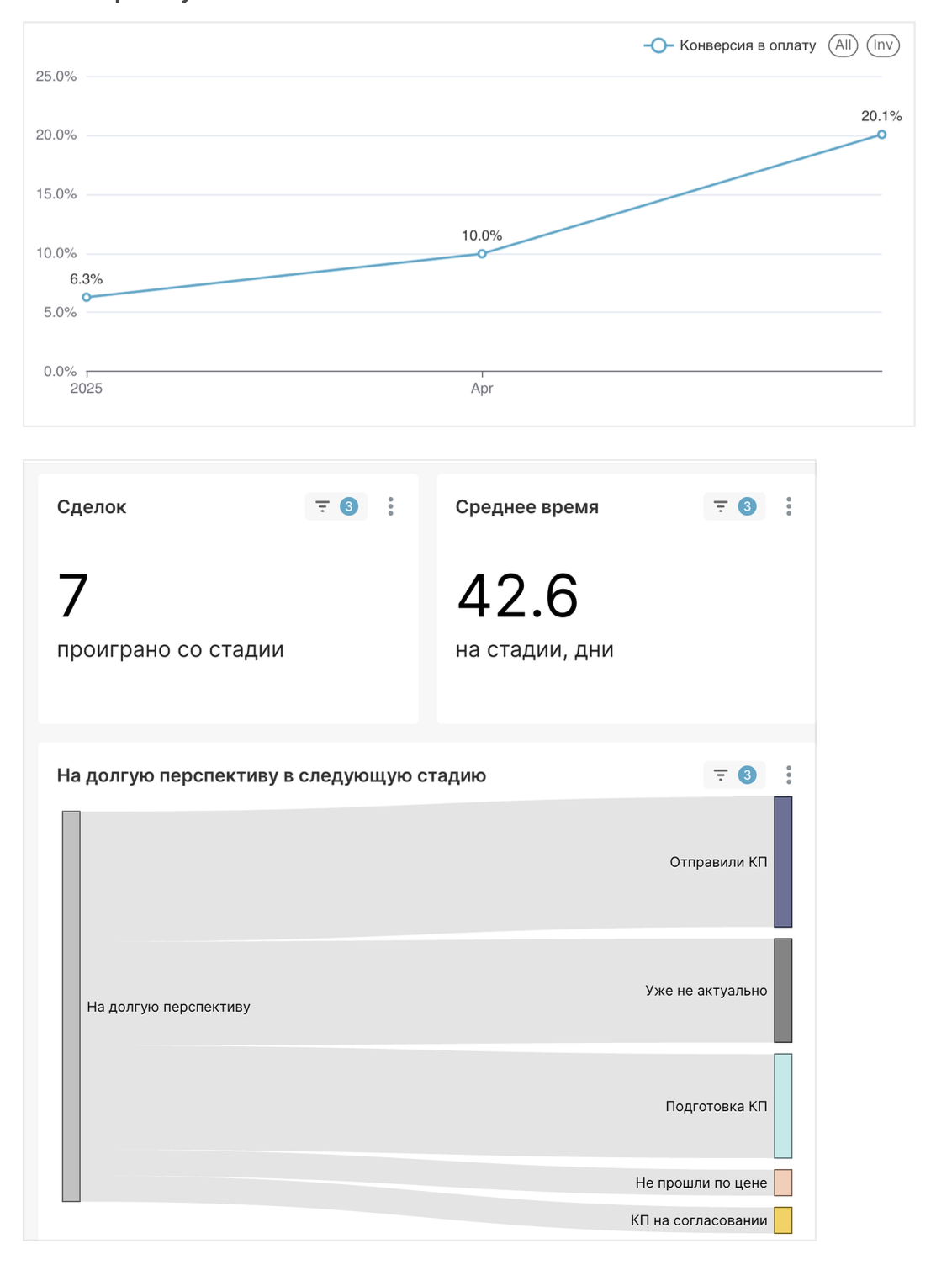Open three-dot menu on Sankey chart panel

click(789, 775)
